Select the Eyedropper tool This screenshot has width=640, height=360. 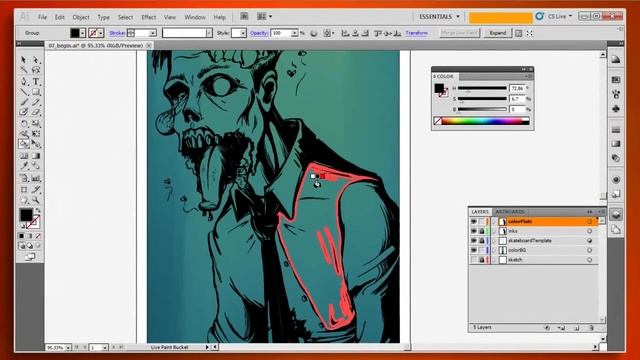coord(23,166)
